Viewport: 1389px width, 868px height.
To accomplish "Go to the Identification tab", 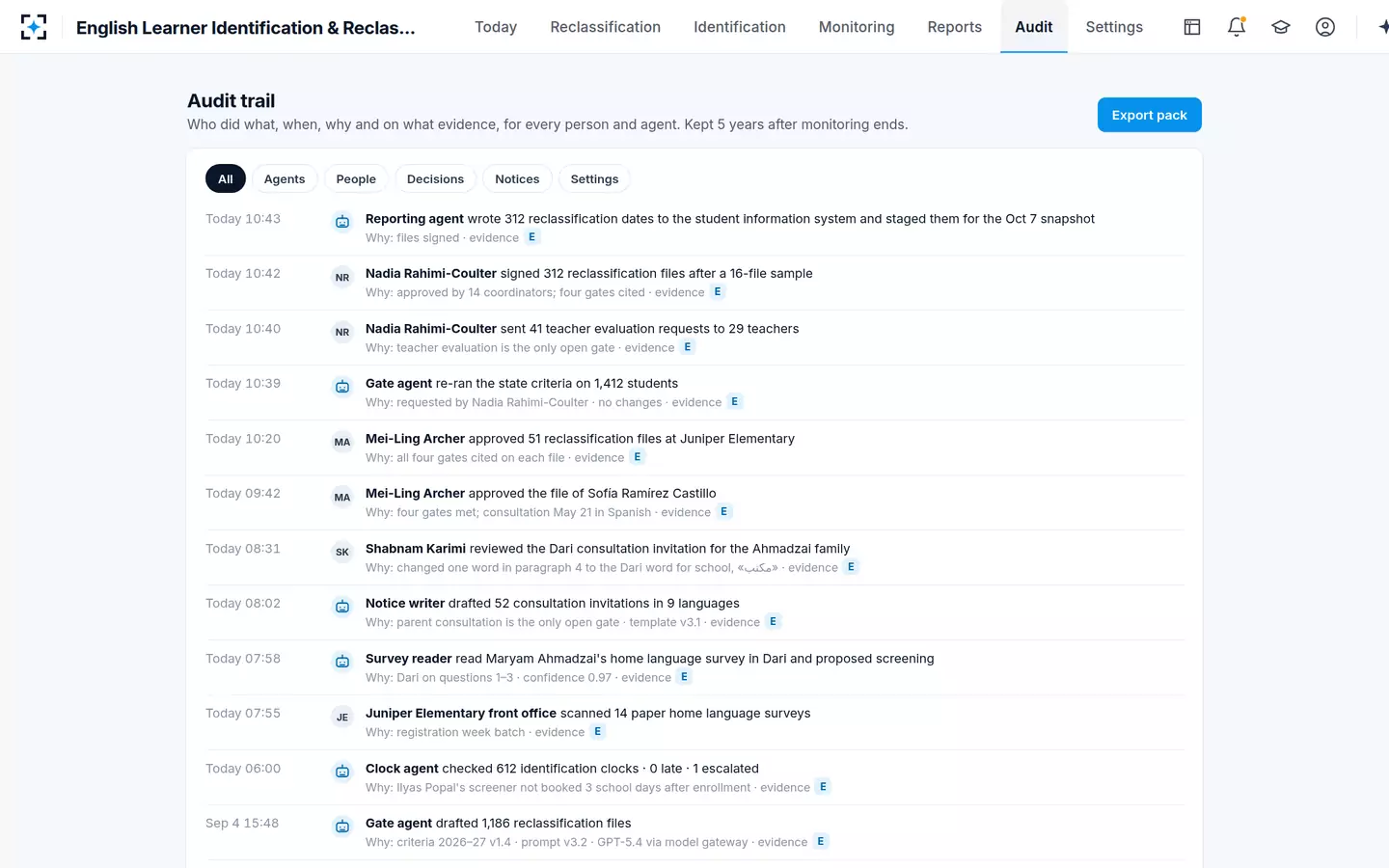I will 740,27.
